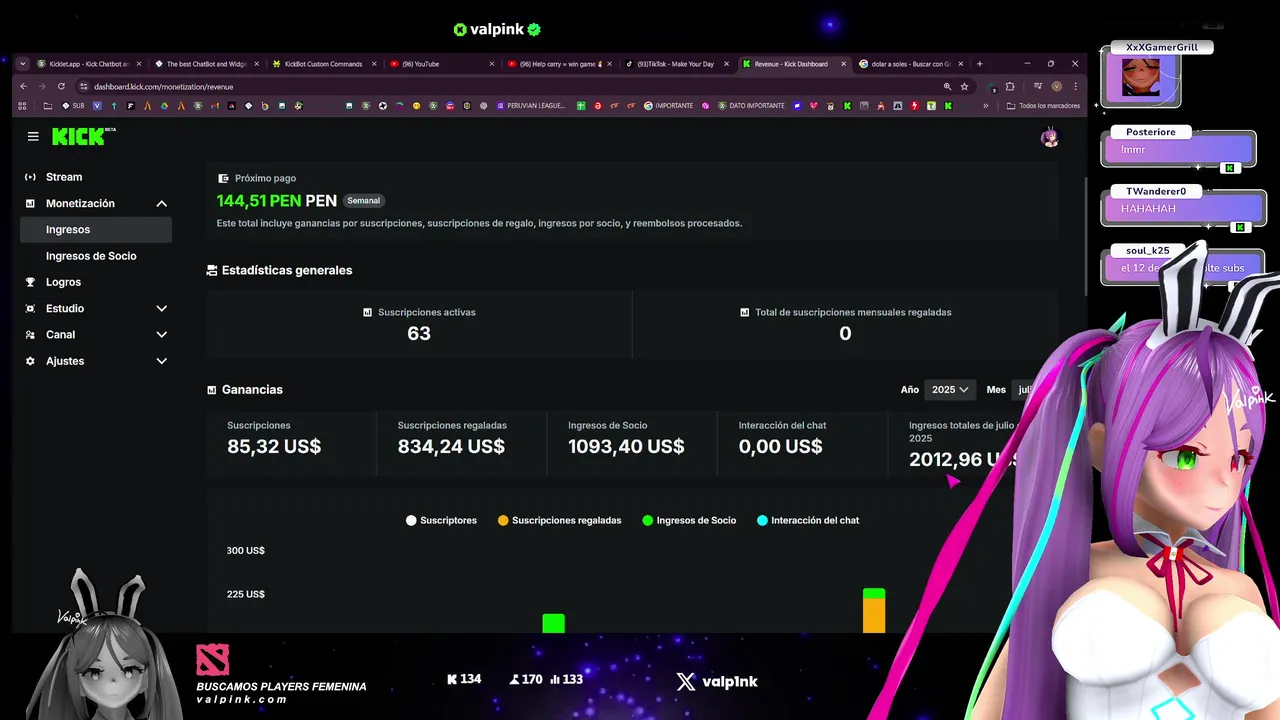Click the wallet icon beside Próximo pago

[223, 178]
